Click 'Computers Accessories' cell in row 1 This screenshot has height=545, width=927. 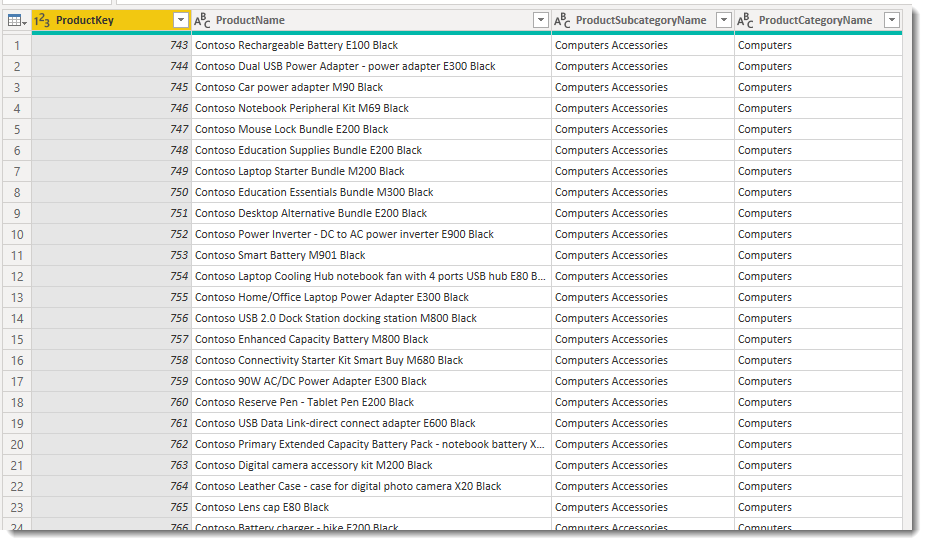point(643,46)
